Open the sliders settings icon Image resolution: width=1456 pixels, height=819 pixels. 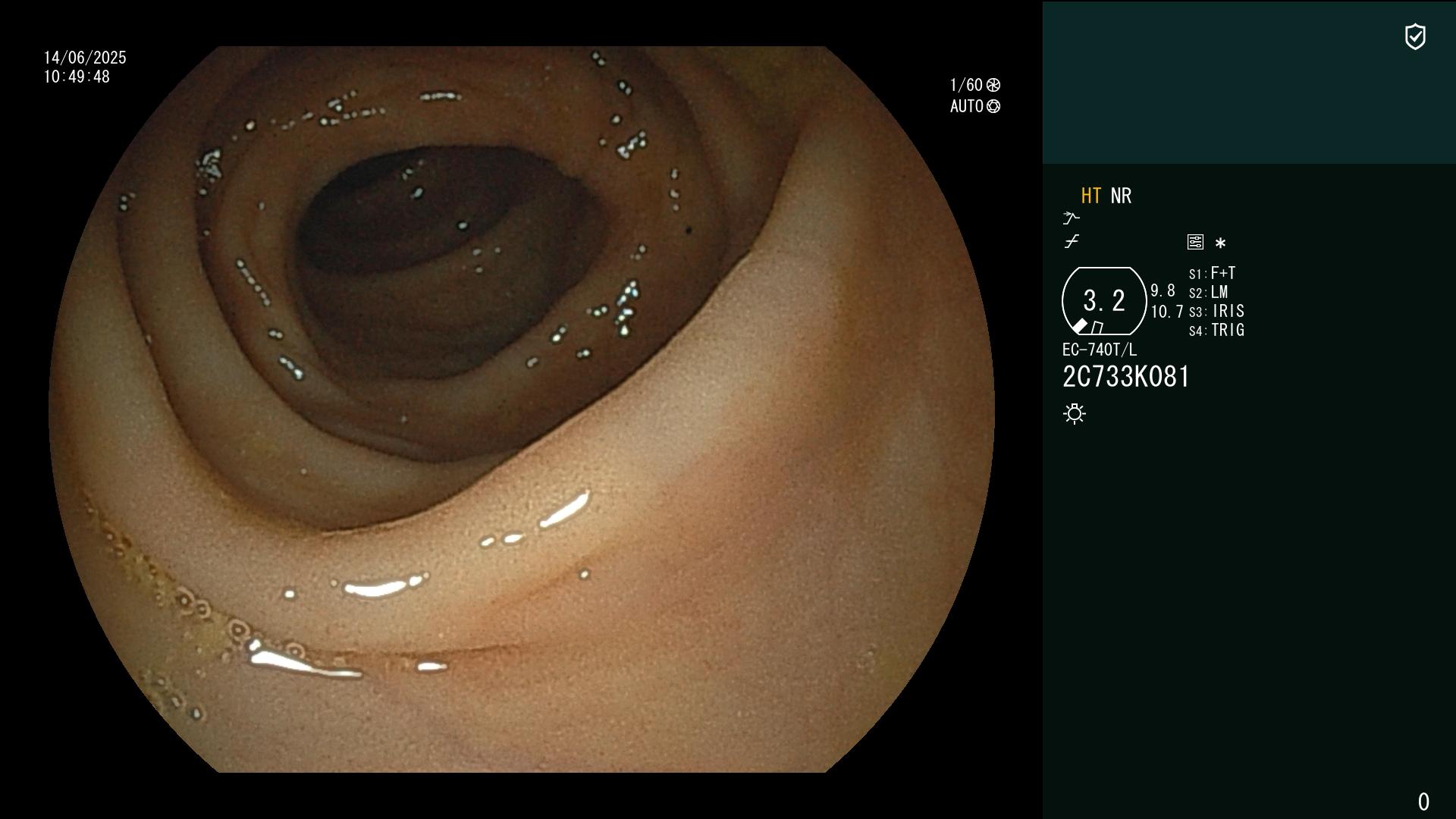(1195, 242)
